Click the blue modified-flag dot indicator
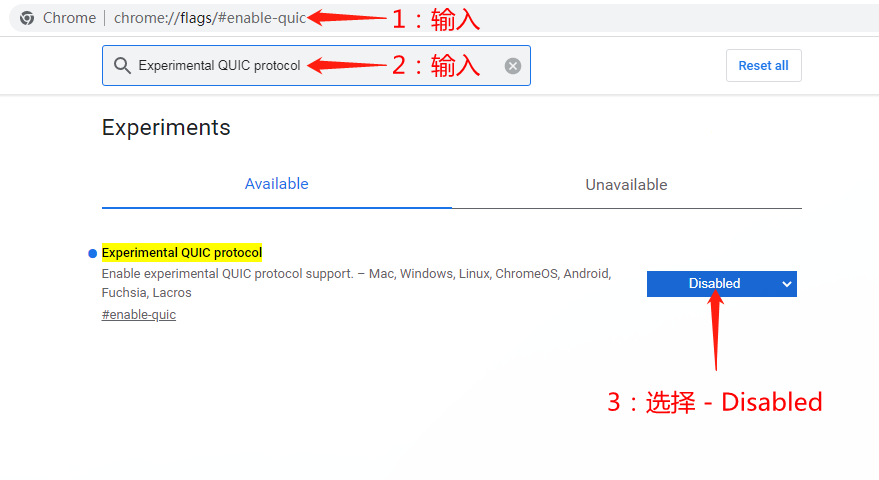Image resolution: width=879 pixels, height=480 pixels. click(92, 253)
